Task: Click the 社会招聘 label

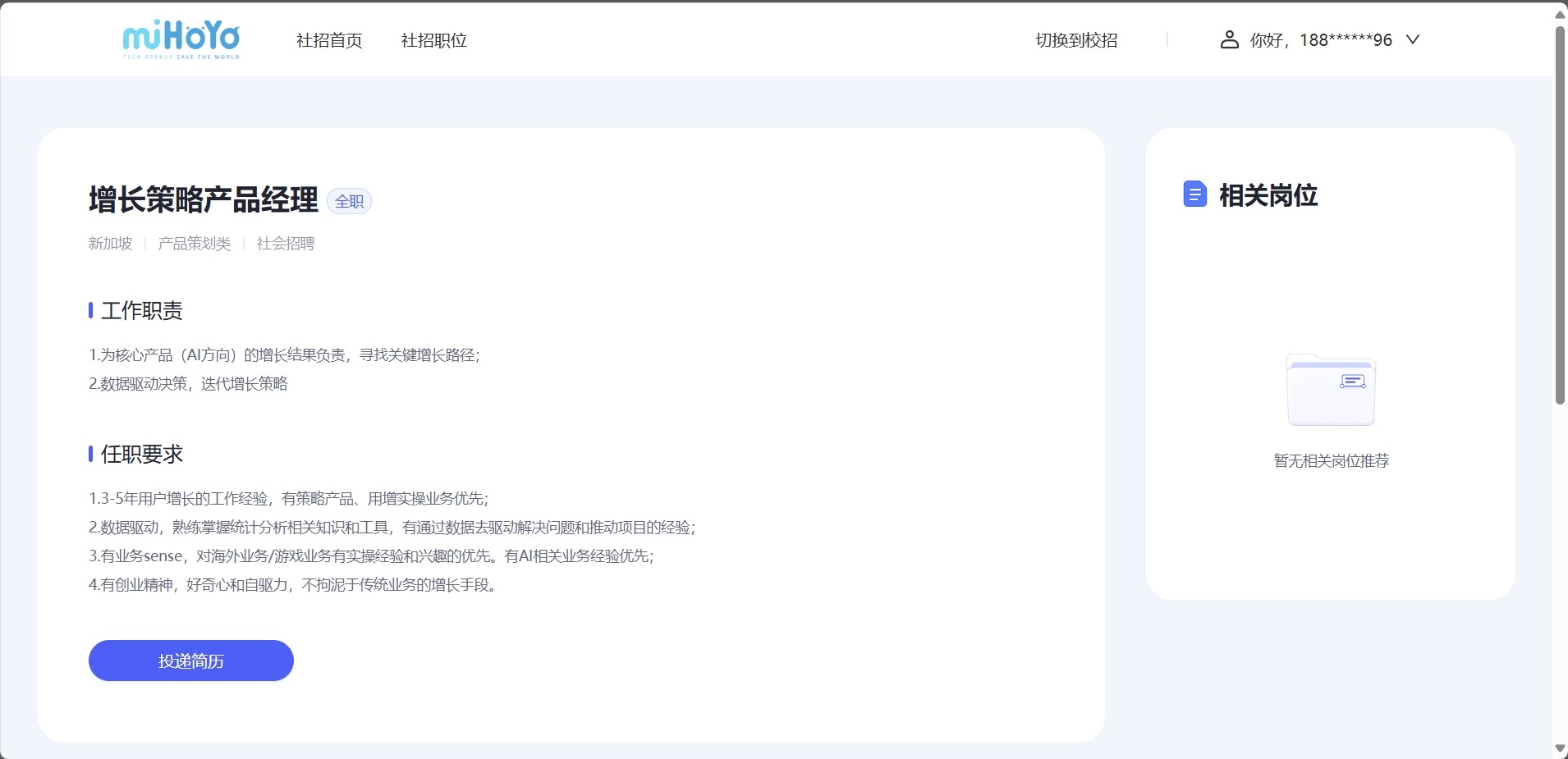Action: click(286, 244)
